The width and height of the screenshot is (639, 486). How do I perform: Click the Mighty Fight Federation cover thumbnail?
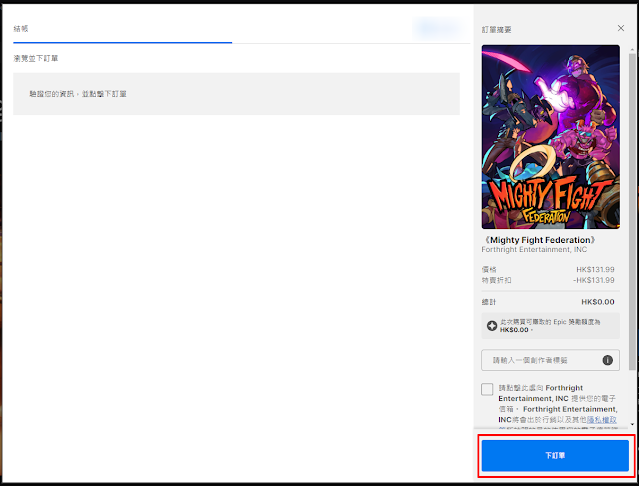[551, 137]
